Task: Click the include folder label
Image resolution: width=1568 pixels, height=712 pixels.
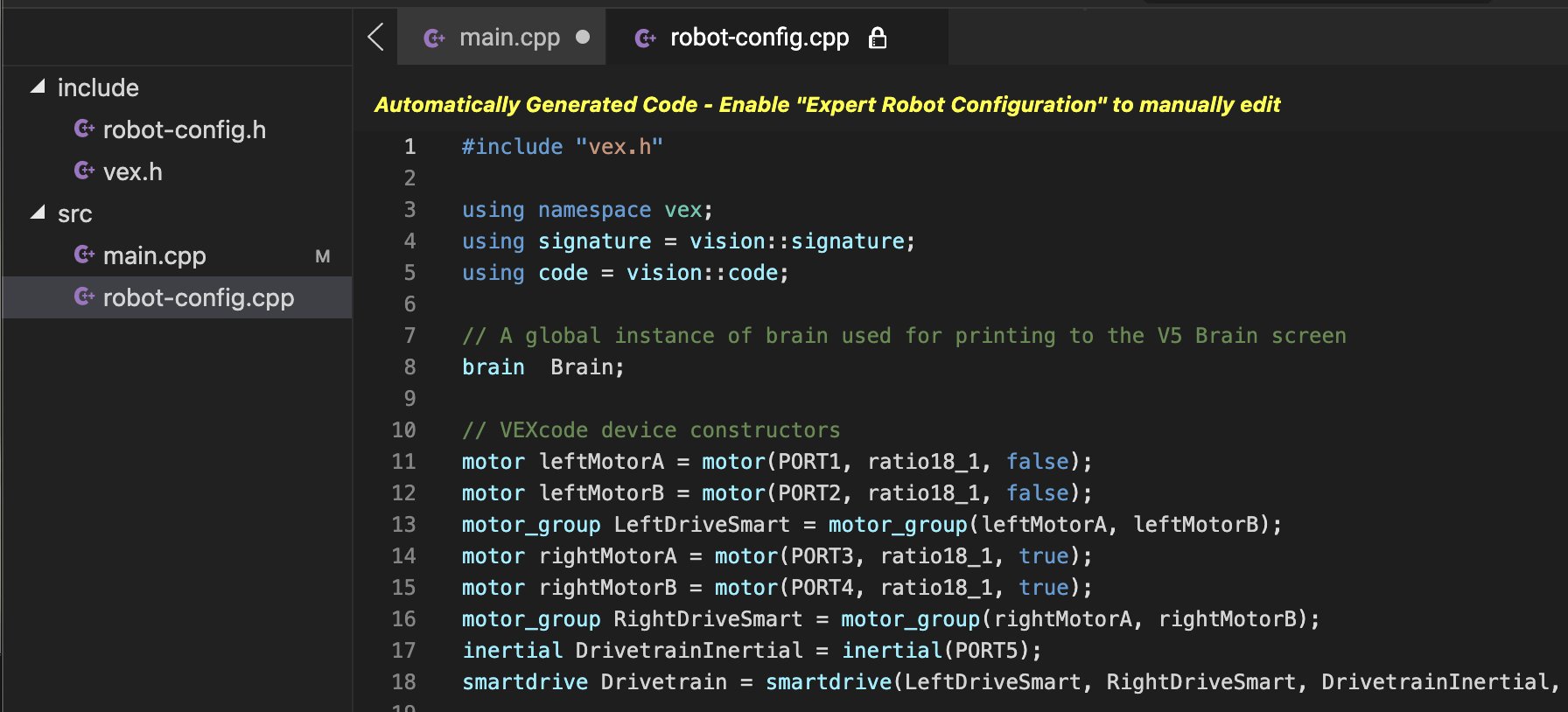Action: pos(98,87)
